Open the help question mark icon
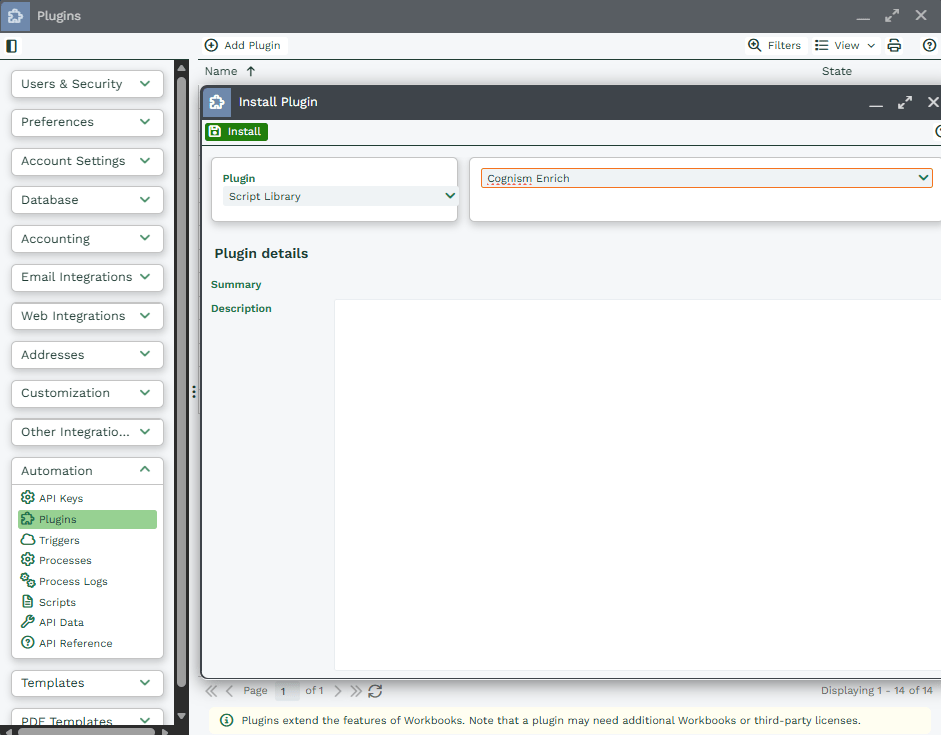941x735 pixels. (929, 45)
